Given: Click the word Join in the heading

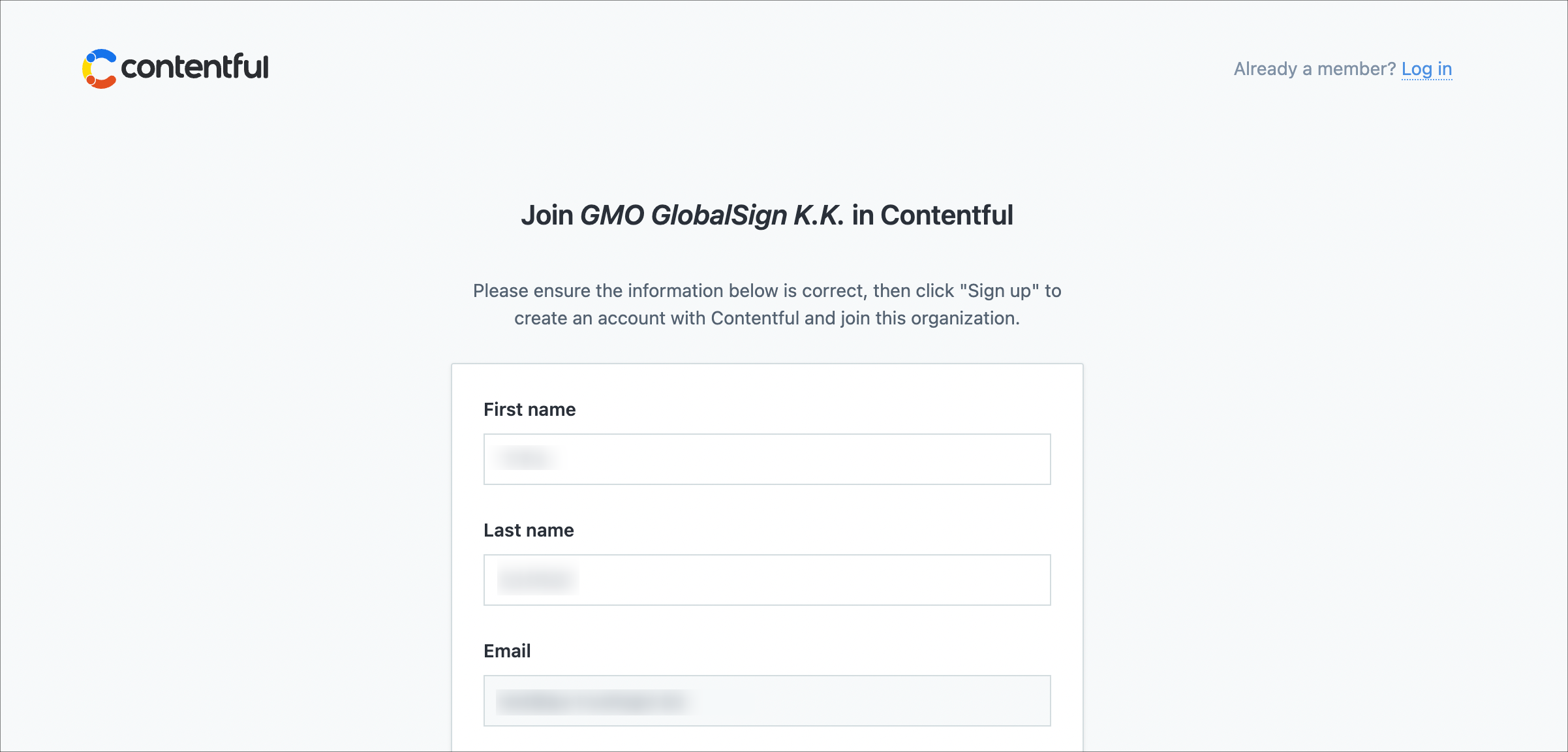Looking at the screenshot, I should (x=547, y=215).
